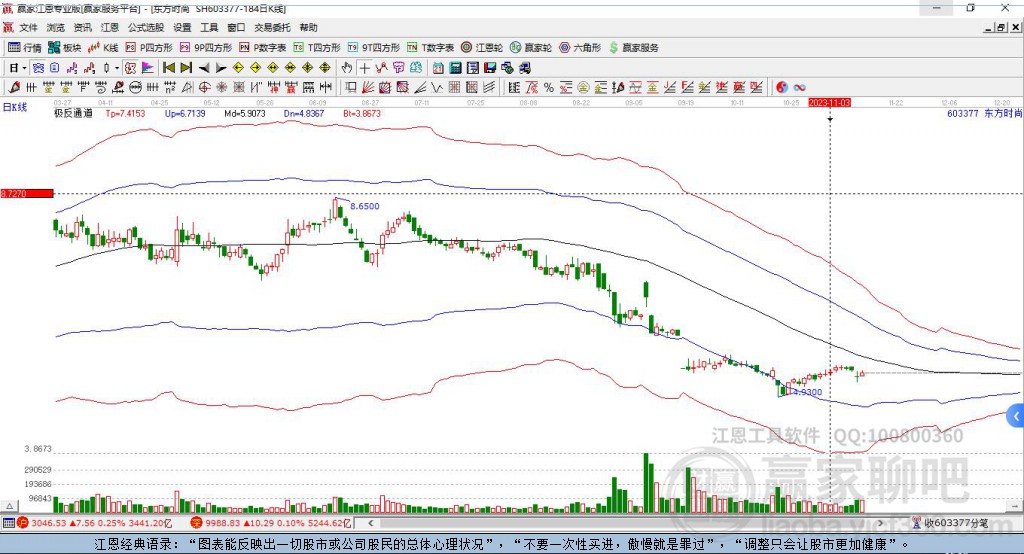This screenshot has height=554, width=1024.
Task: Select the target circle crosshair tool
Action: point(204,87)
